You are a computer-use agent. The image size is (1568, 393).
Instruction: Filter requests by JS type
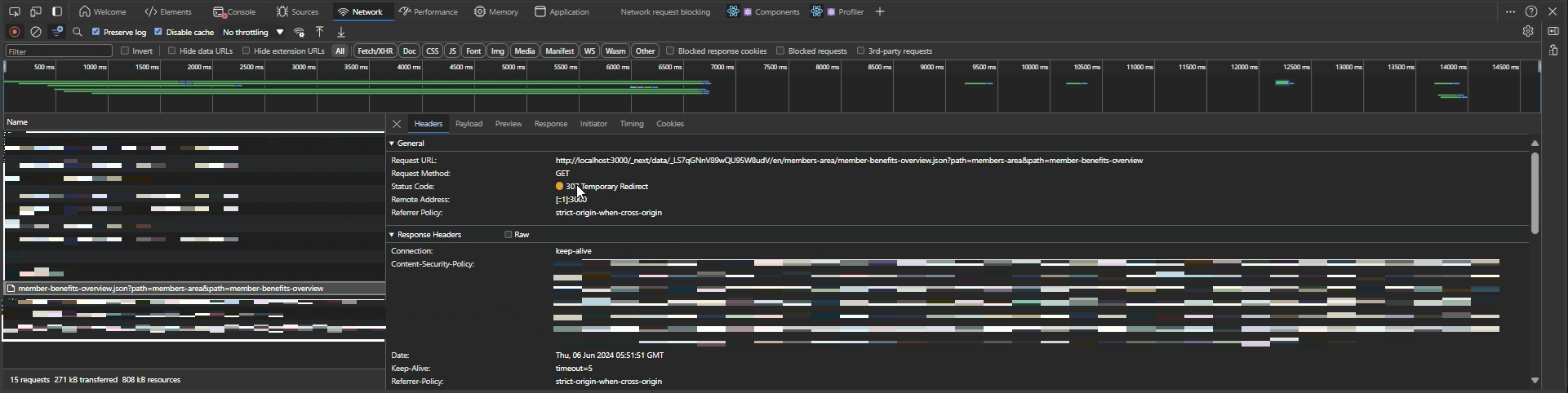pyautogui.click(x=452, y=51)
